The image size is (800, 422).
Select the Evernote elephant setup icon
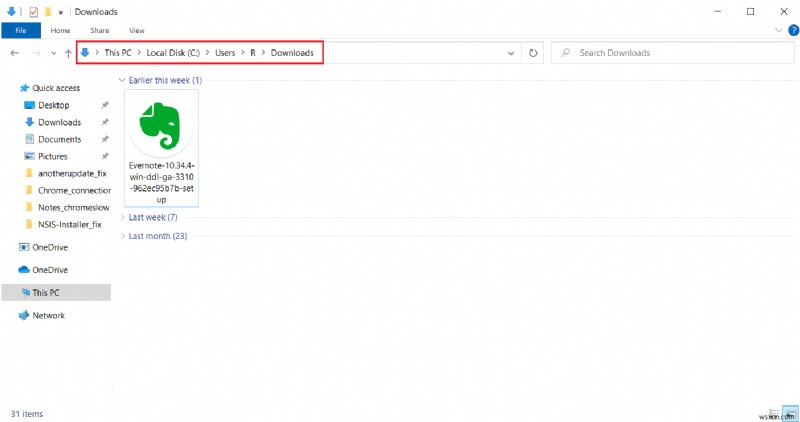click(161, 125)
